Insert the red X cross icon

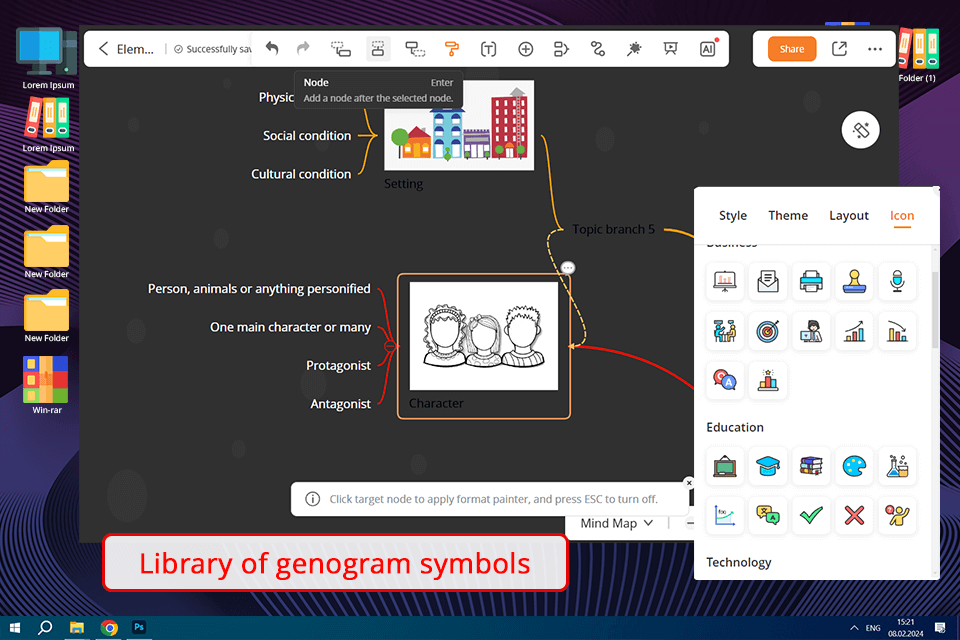tap(854, 516)
